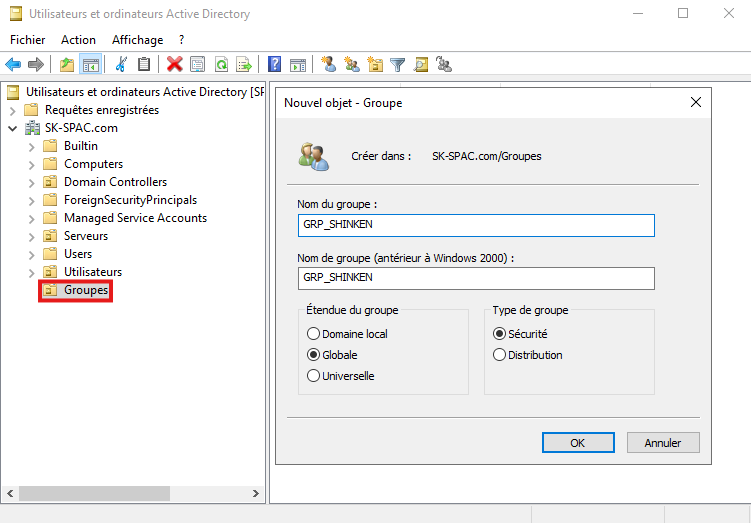The image size is (751, 523).
Task: Choose the Distribution group type
Action: [x=500, y=355]
